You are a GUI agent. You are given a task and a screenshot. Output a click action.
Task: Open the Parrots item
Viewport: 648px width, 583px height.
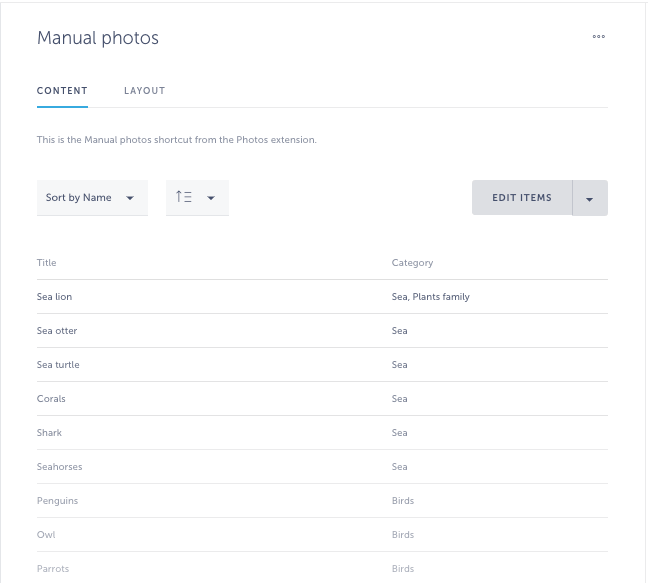point(322,569)
